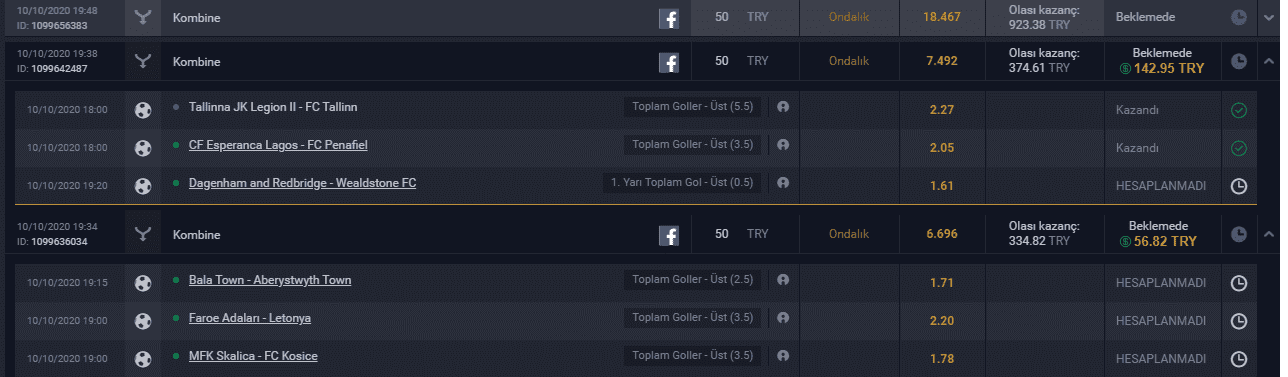Collapse the bet 1099636034 details chevron
Viewport: 1288px width, 377px height.
point(1268,235)
